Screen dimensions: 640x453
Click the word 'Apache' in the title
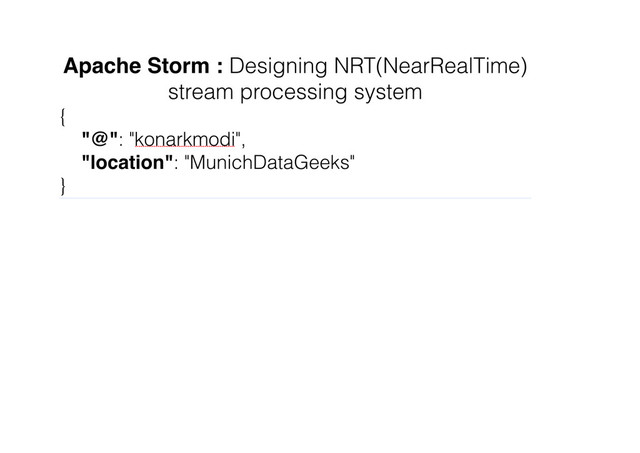[102, 67]
